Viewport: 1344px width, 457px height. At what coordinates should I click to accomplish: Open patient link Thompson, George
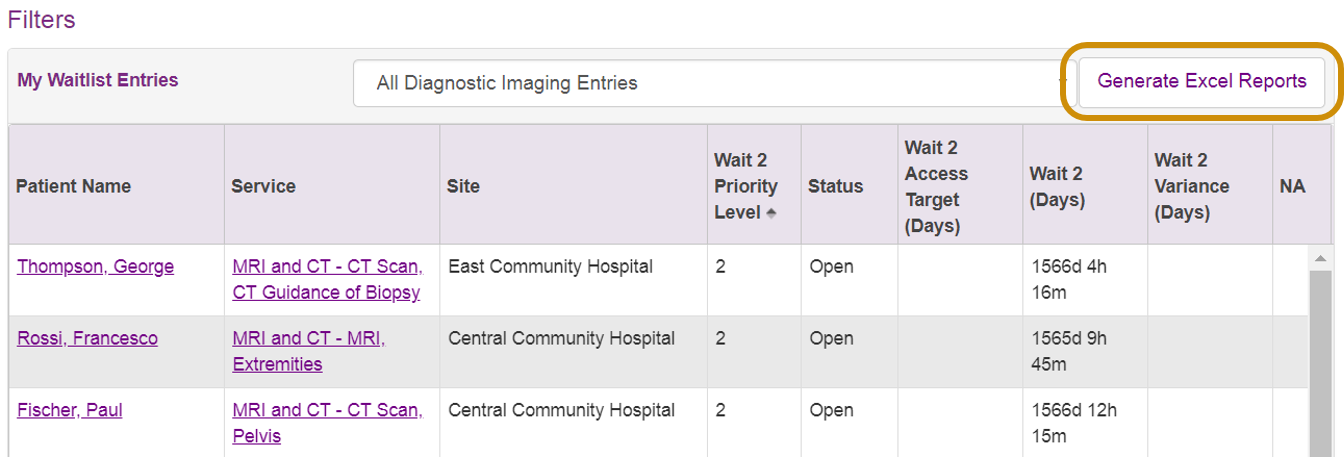click(x=95, y=267)
